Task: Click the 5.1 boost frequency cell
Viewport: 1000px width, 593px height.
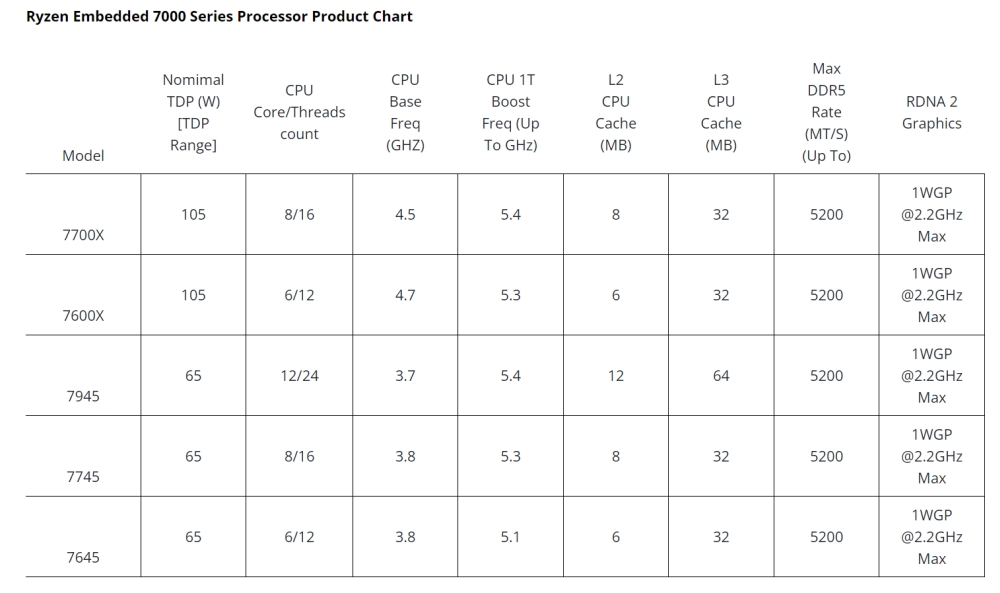Action: pyautogui.click(x=510, y=537)
